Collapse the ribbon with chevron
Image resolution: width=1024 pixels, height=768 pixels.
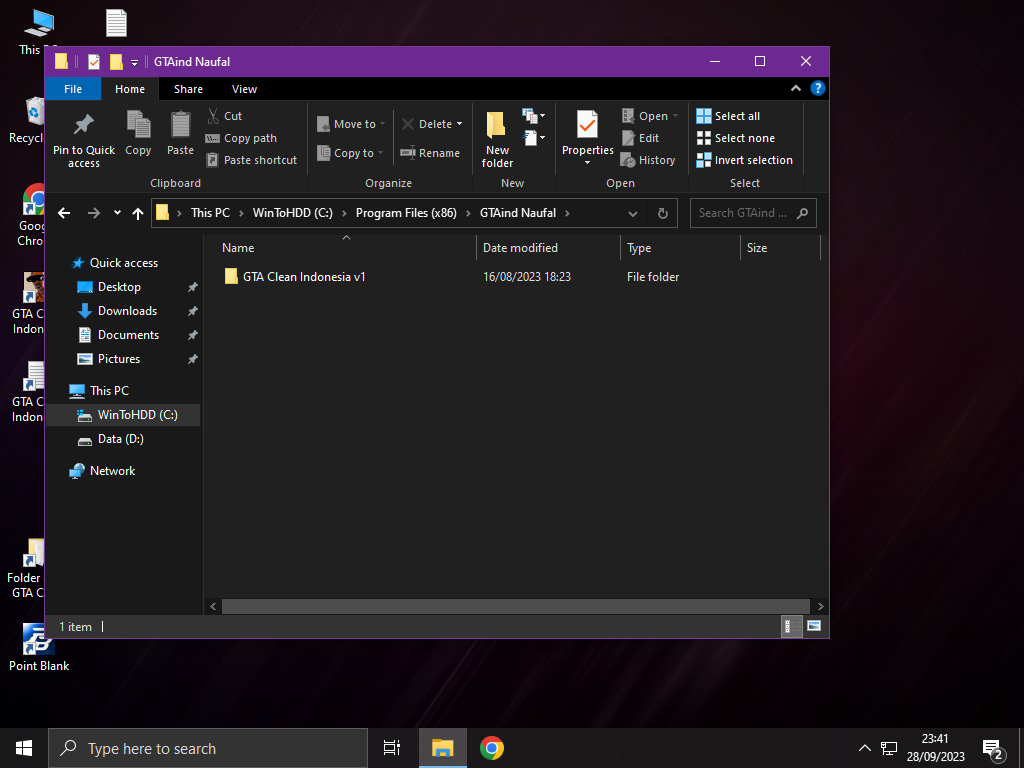[795, 88]
